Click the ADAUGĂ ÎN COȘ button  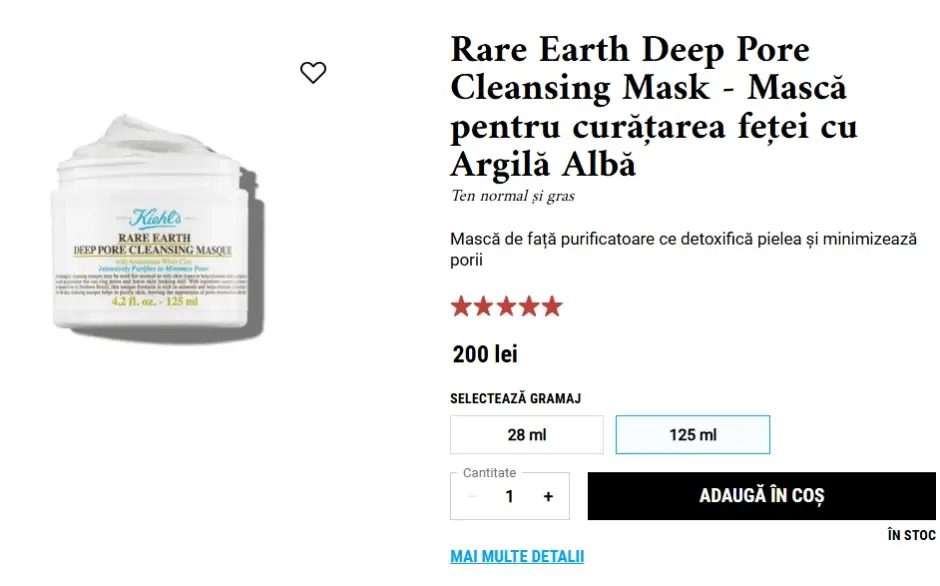[x=761, y=496]
